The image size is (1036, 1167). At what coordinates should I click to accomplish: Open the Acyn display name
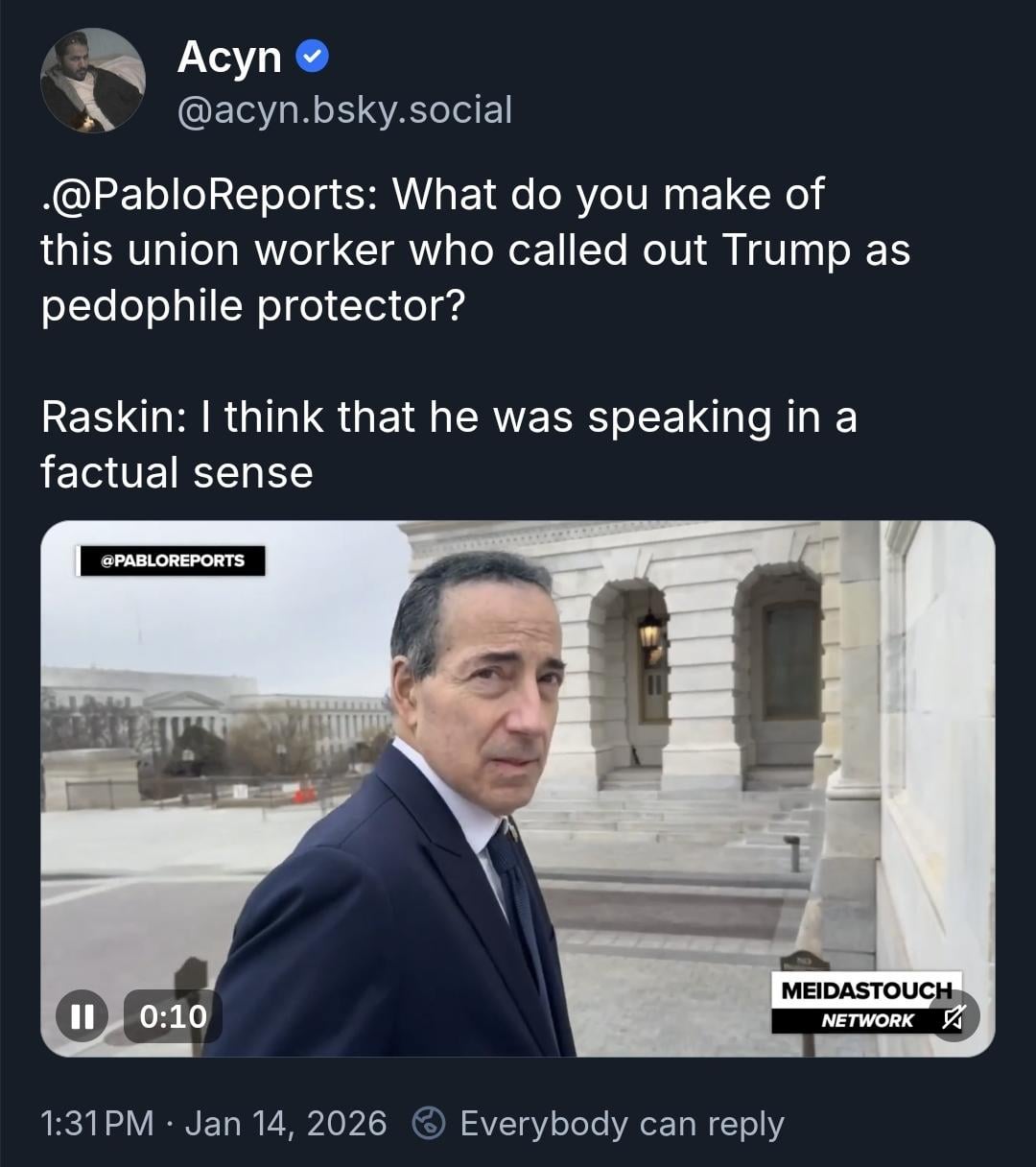point(229,58)
